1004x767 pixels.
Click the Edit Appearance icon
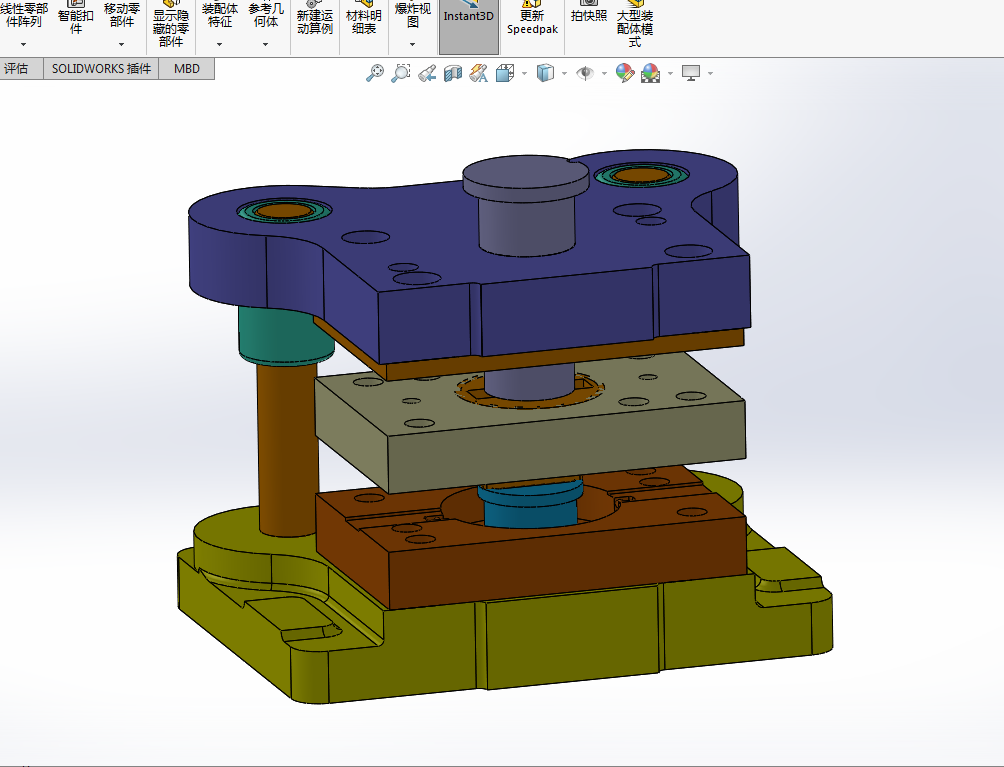[625, 73]
